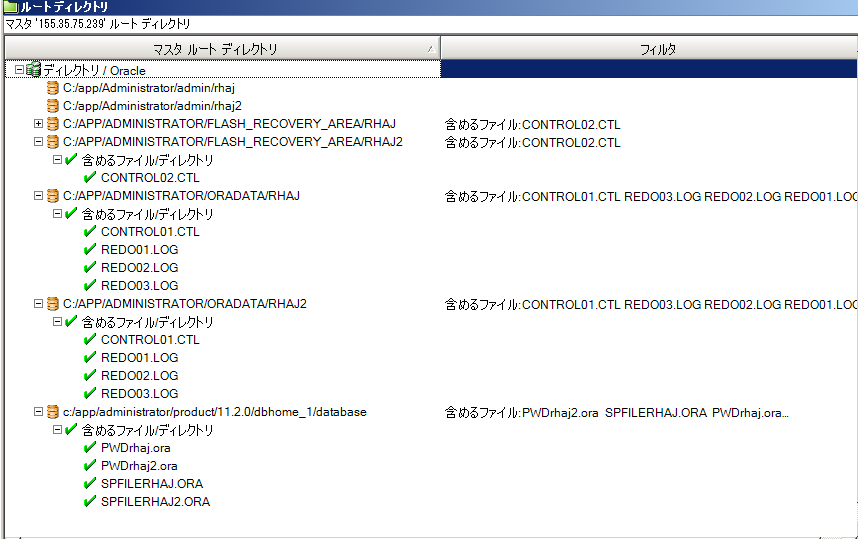858x539 pixels.
Task: Expand the FLASH_RECOVERY_AREA/RHAJ directory node
Action: pyautogui.click(x=38, y=124)
